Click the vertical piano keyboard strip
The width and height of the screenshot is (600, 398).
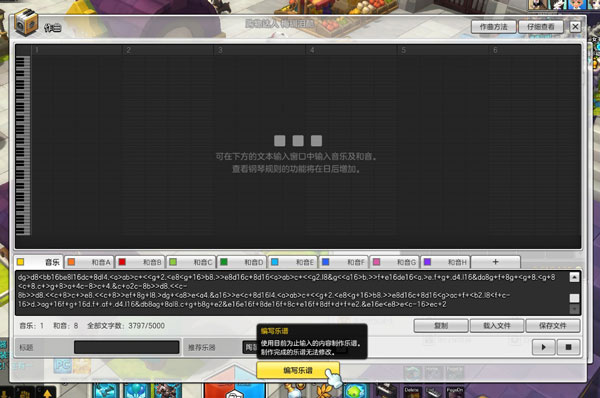[x=23, y=145]
